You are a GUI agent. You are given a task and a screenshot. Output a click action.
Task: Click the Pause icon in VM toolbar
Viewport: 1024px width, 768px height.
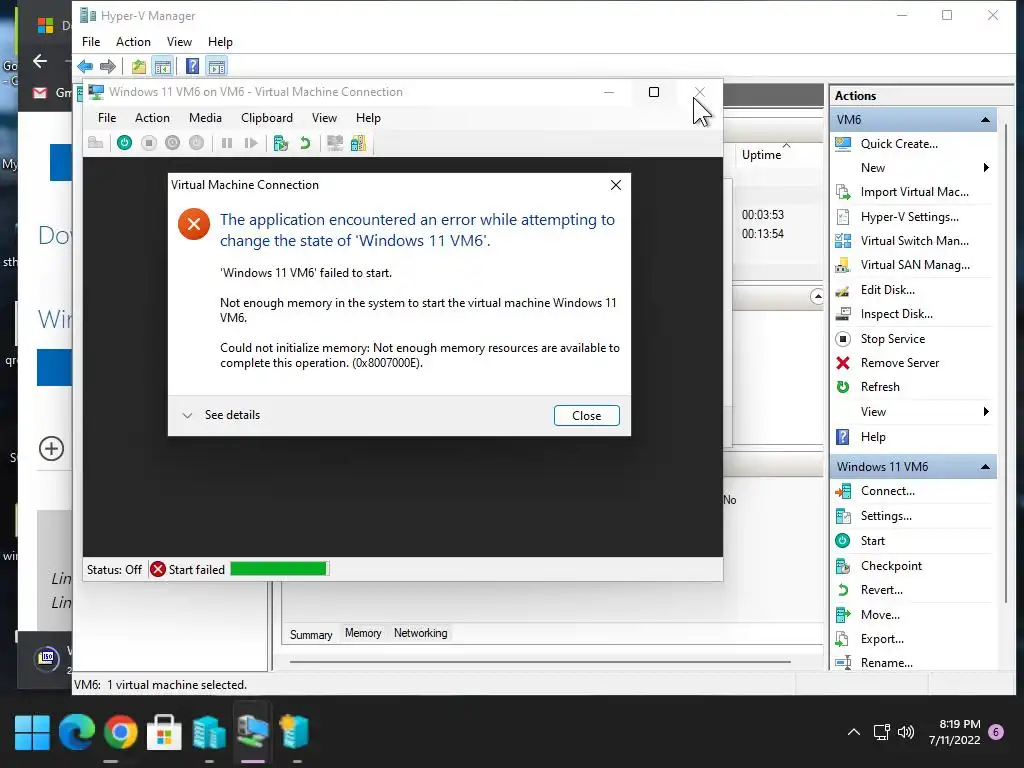pos(227,143)
